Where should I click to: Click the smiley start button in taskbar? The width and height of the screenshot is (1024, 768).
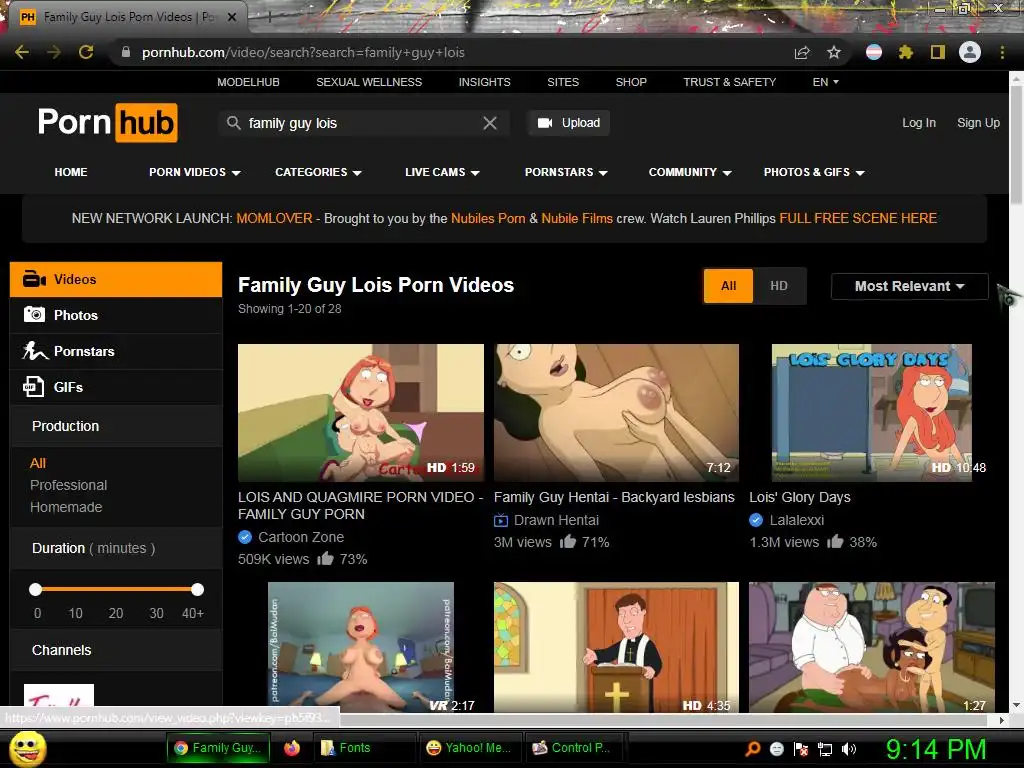pos(28,748)
